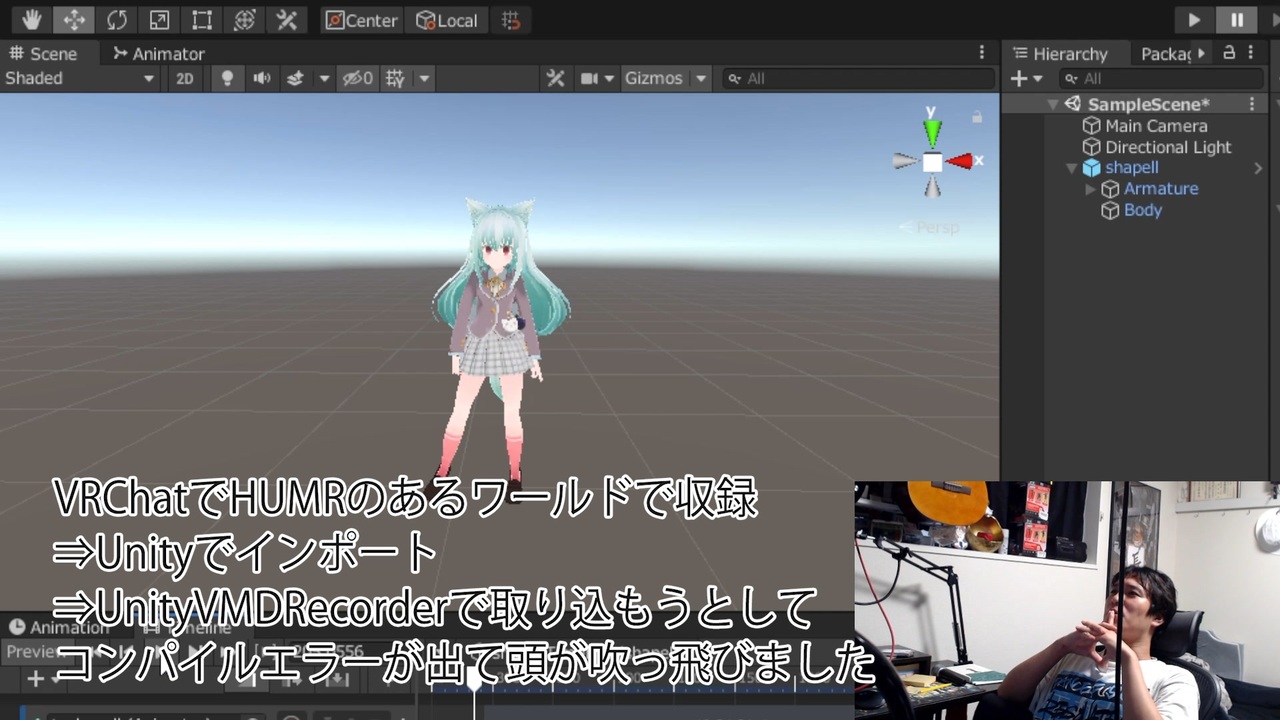The image size is (1280, 720).
Task: Select the Scale tool
Action: click(x=159, y=20)
